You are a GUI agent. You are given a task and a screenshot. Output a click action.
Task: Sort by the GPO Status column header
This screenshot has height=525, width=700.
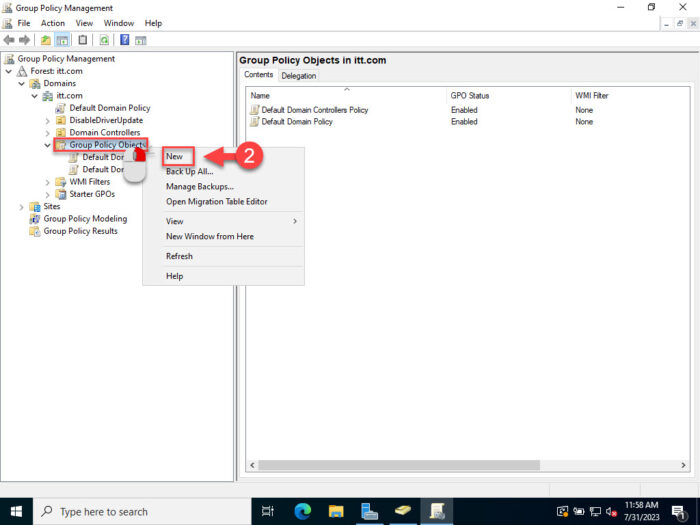509,96
